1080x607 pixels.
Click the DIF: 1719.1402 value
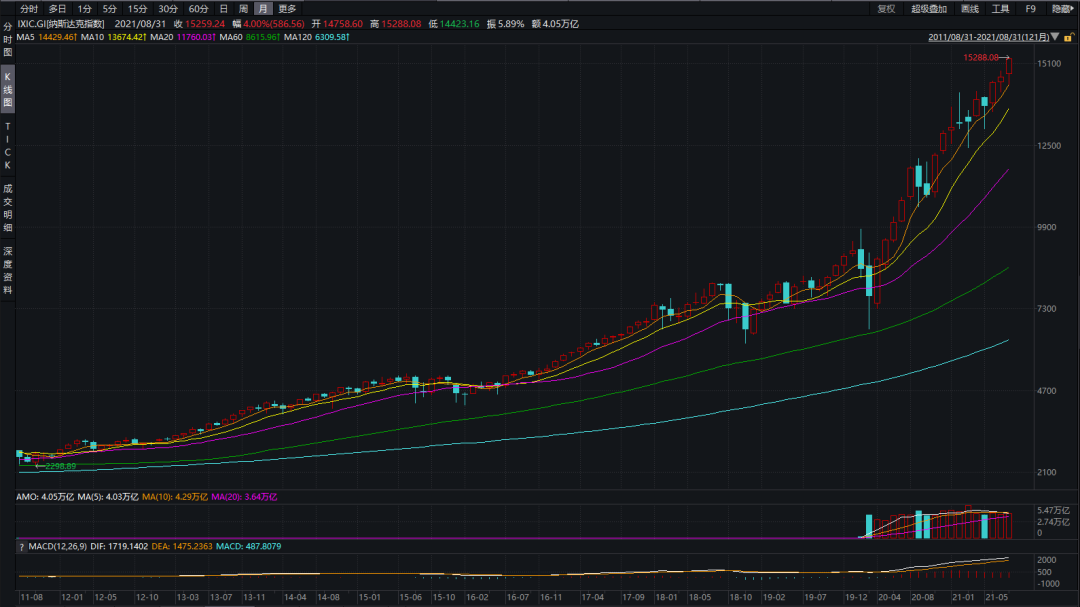coord(119,546)
